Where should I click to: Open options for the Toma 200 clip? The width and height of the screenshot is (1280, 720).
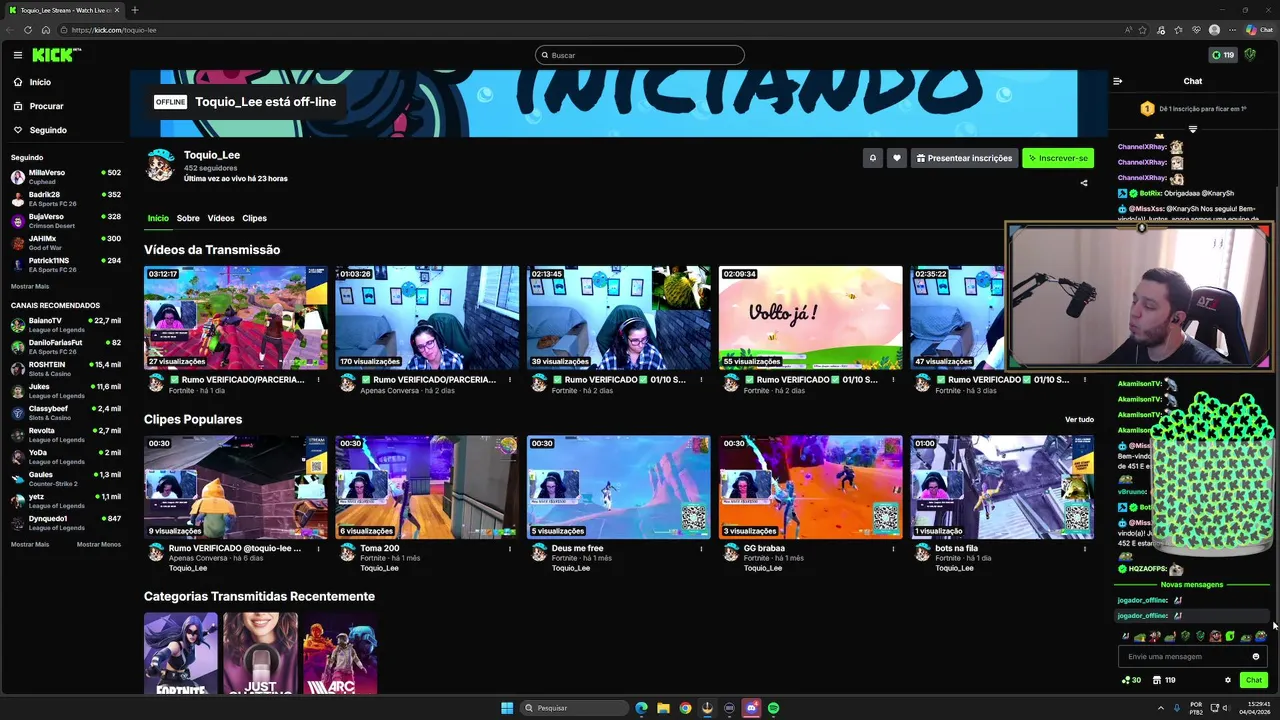510,549
